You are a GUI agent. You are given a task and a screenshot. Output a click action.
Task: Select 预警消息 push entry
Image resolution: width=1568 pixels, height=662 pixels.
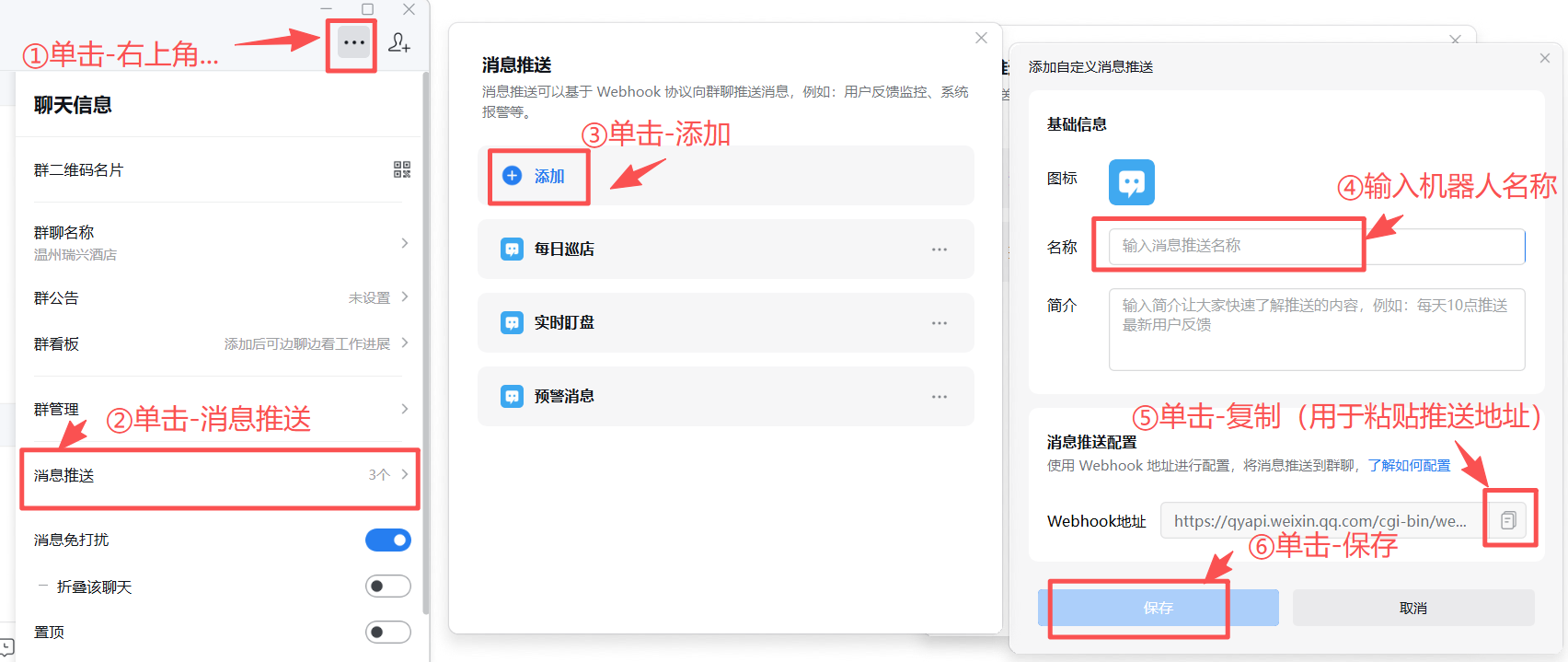point(725,396)
